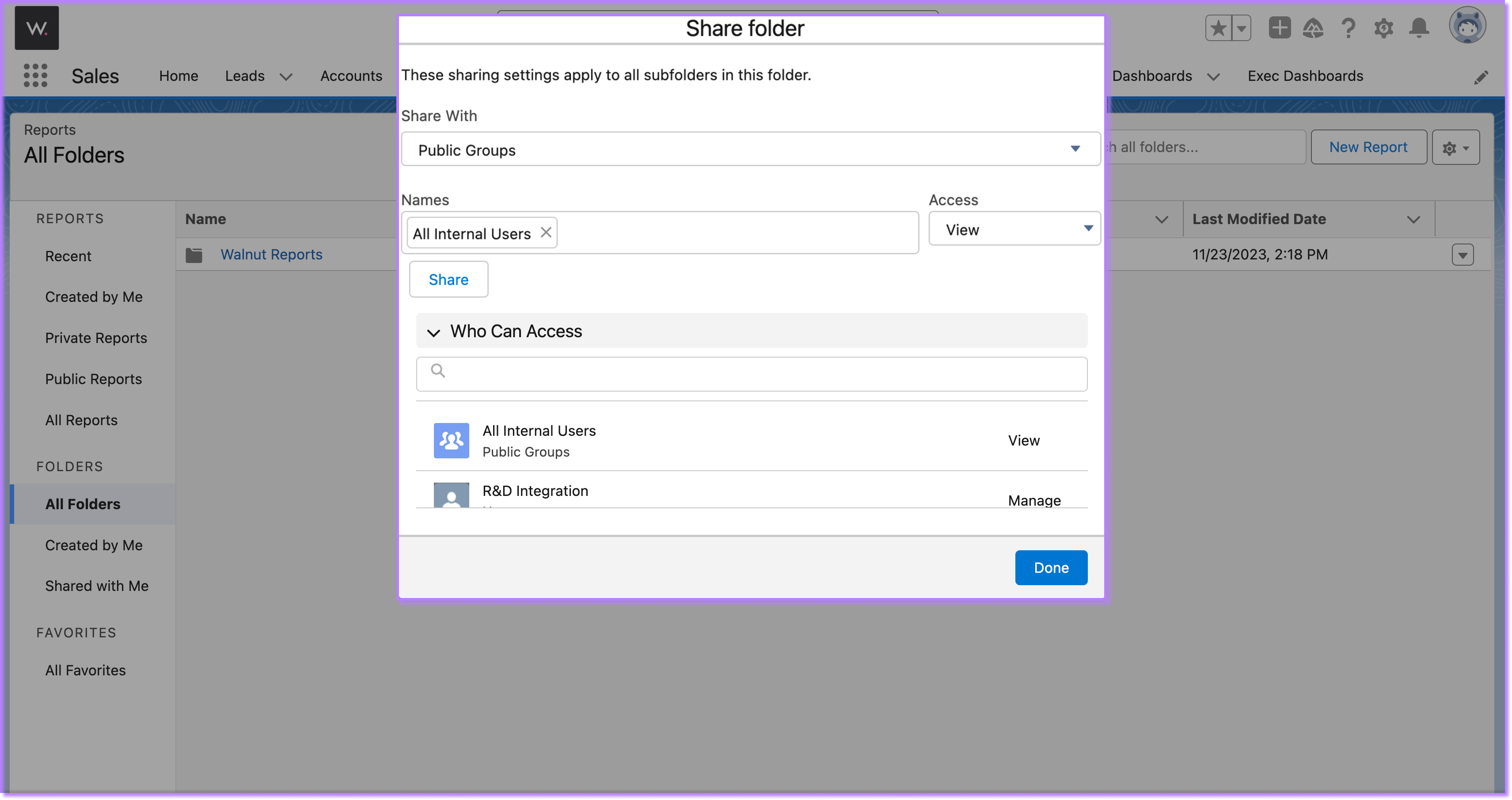Screen dimensions: 1512x800
Task: Go to the Accounts tab
Action: [351, 76]
